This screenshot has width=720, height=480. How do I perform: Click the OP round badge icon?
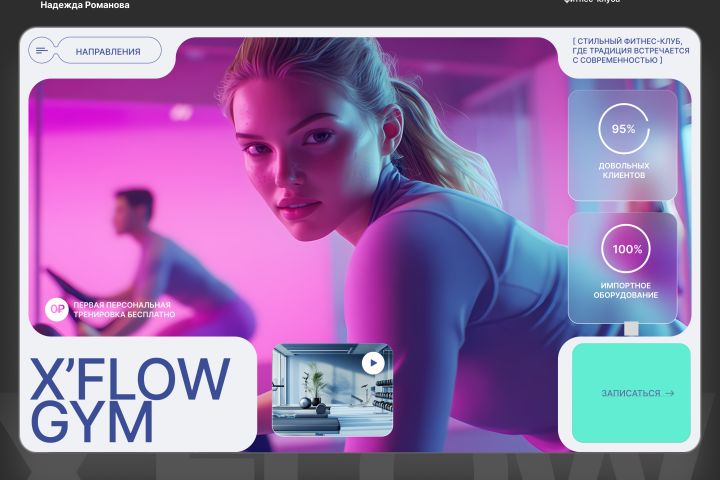click(x=56, y=310)
